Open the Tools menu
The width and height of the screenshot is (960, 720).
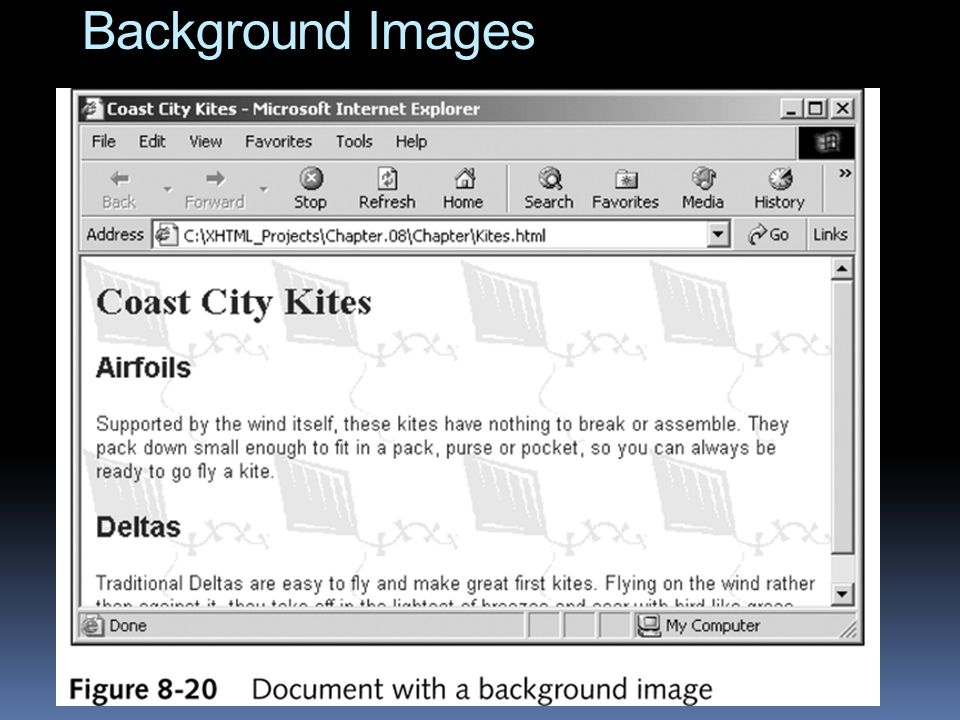[354, 142]
